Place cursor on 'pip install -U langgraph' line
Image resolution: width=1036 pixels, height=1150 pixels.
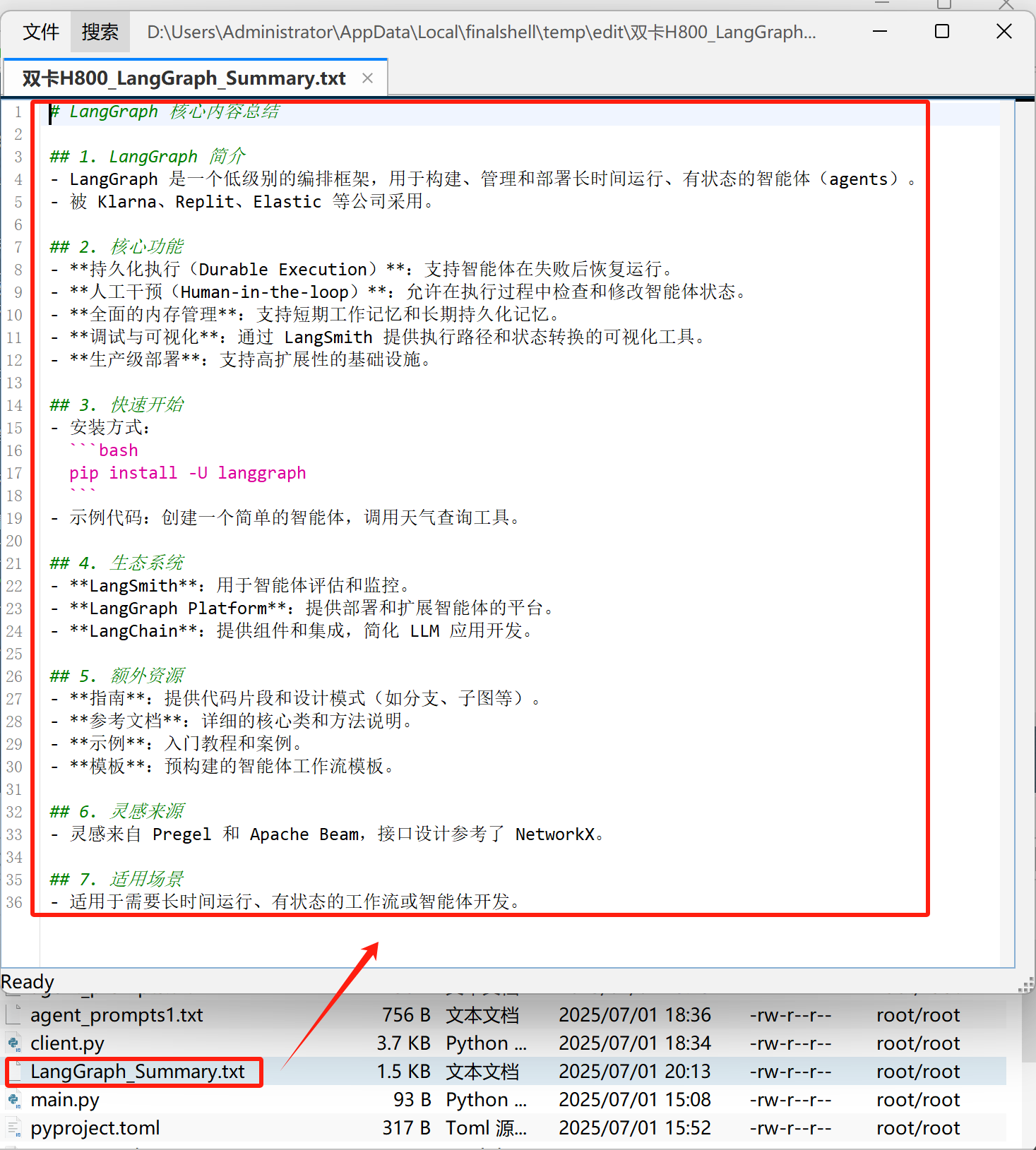[x=188, y=473]
